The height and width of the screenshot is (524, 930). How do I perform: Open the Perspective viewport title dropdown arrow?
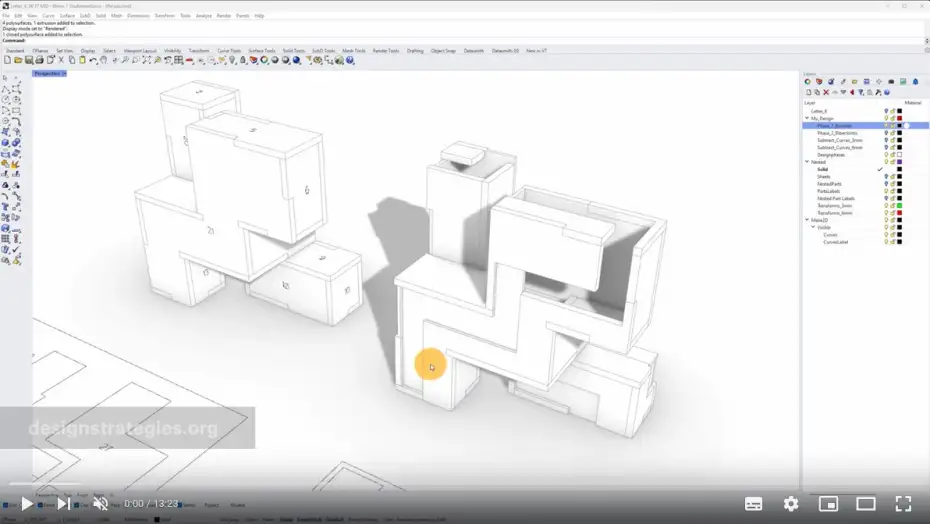click(64, 74)
